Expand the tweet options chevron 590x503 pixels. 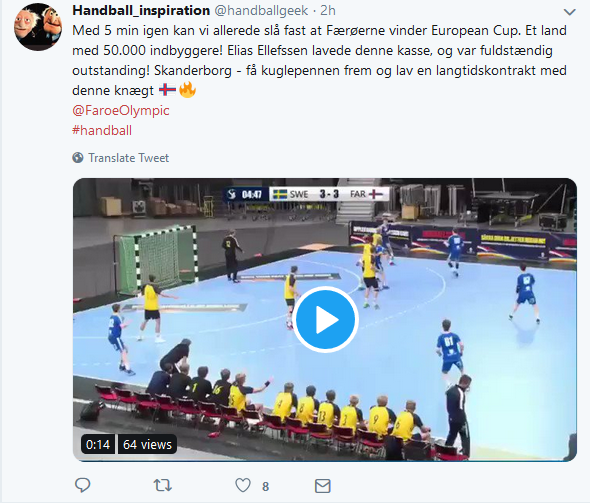[569, 12]
